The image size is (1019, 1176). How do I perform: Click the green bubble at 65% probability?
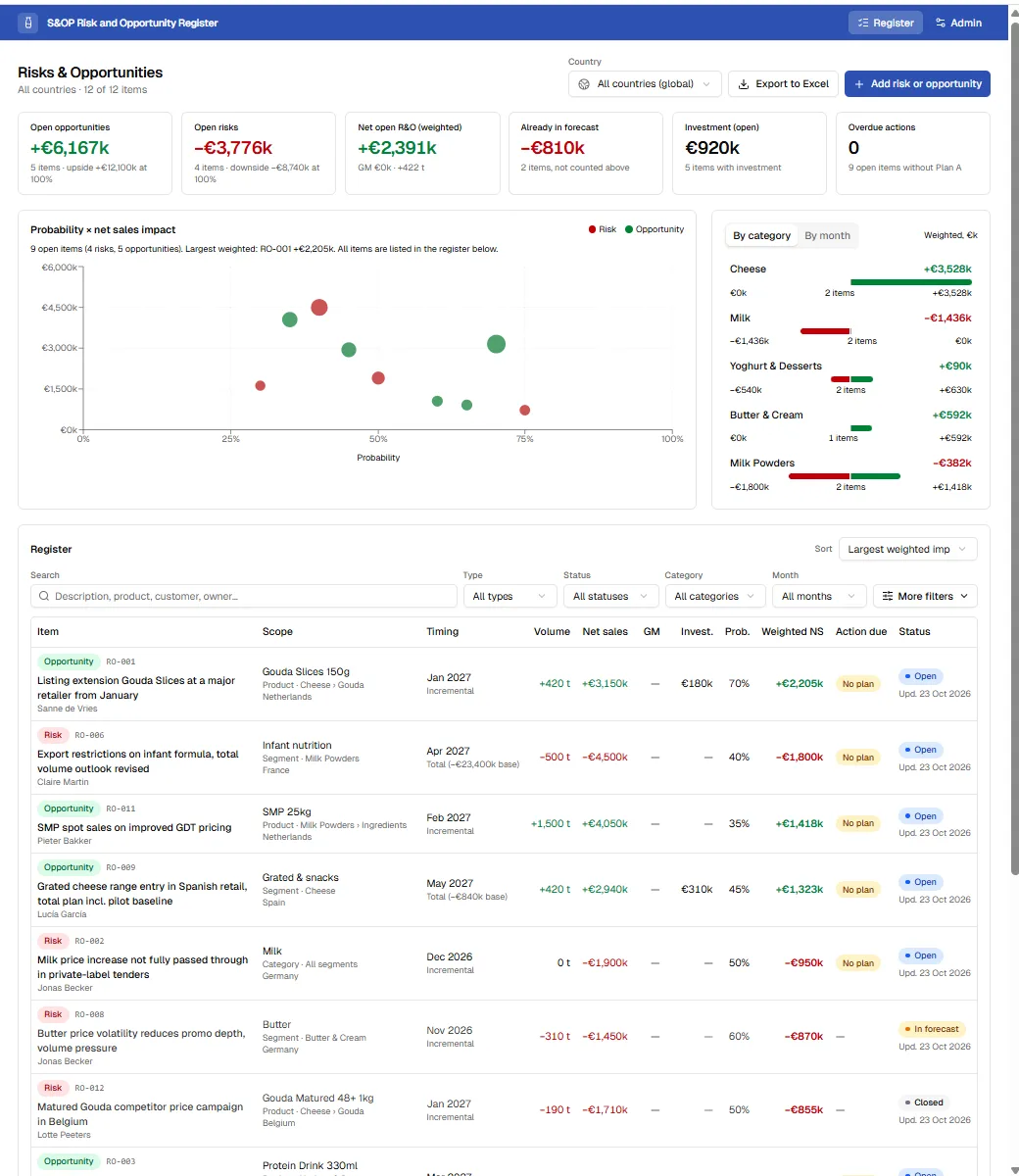coord(466,405)
